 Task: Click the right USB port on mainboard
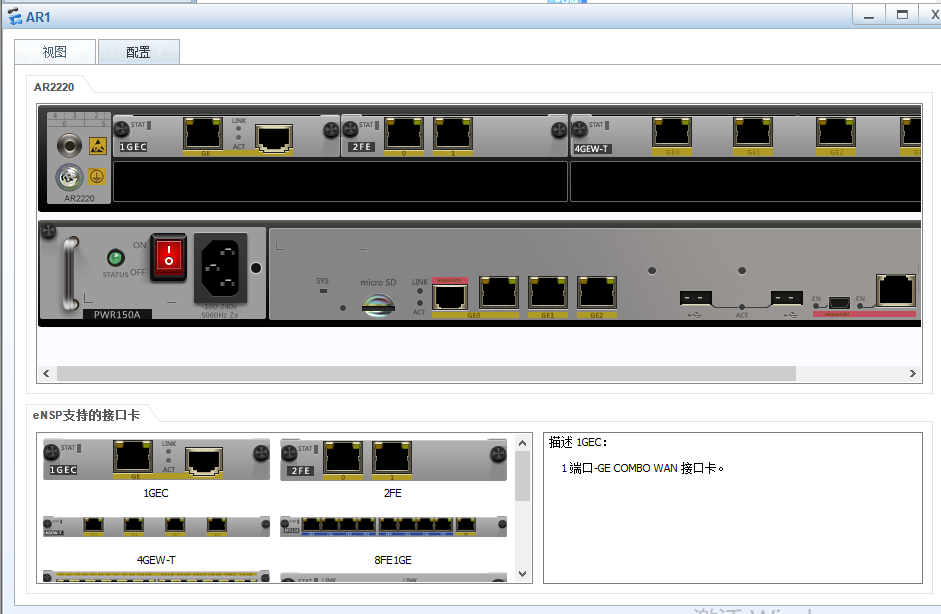tap(787, 298)
